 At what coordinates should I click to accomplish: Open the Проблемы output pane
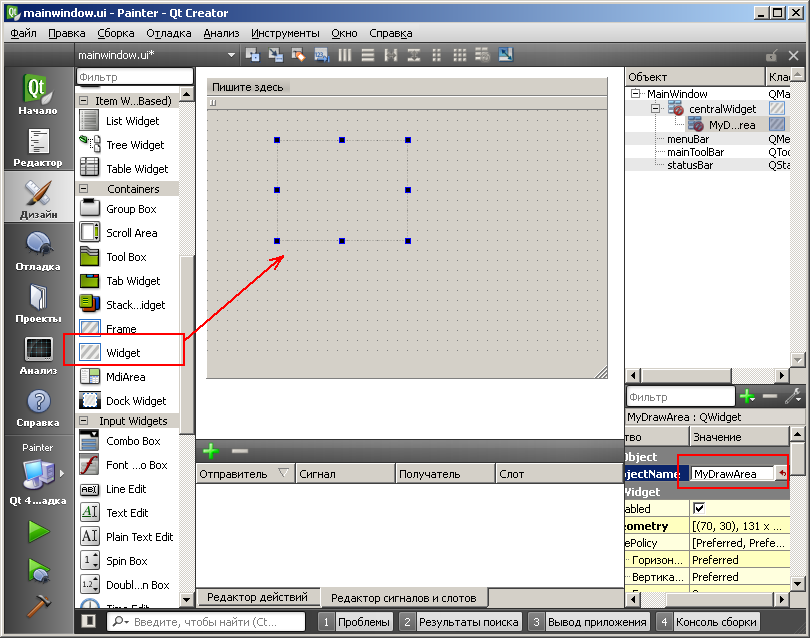pos(355,622)
